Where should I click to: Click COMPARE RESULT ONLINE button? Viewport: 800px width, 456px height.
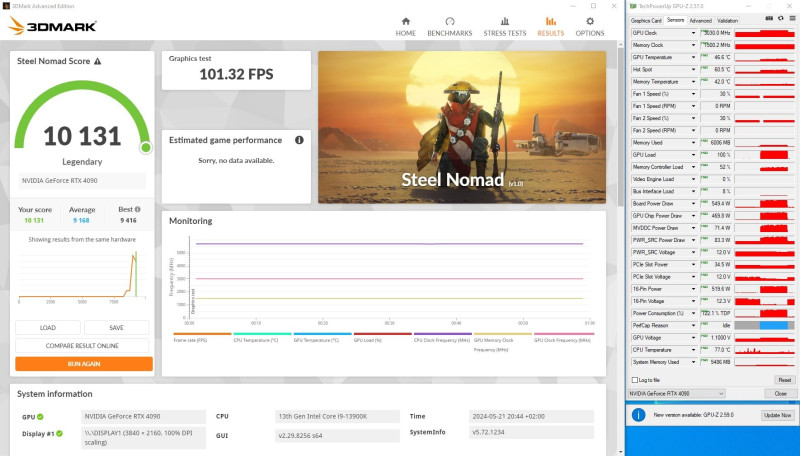(x=82, y=345)
